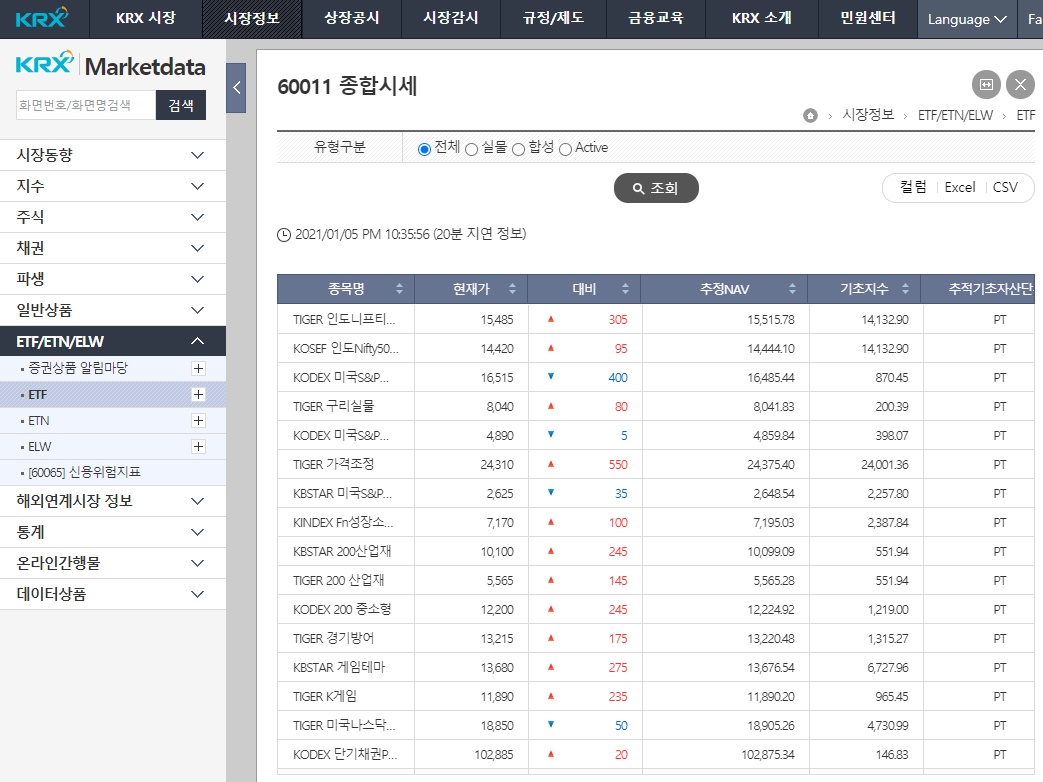Viewport: 1043px width, 782px height.
Task: Click the 조회 search button
Action: [x=656, y=188]
